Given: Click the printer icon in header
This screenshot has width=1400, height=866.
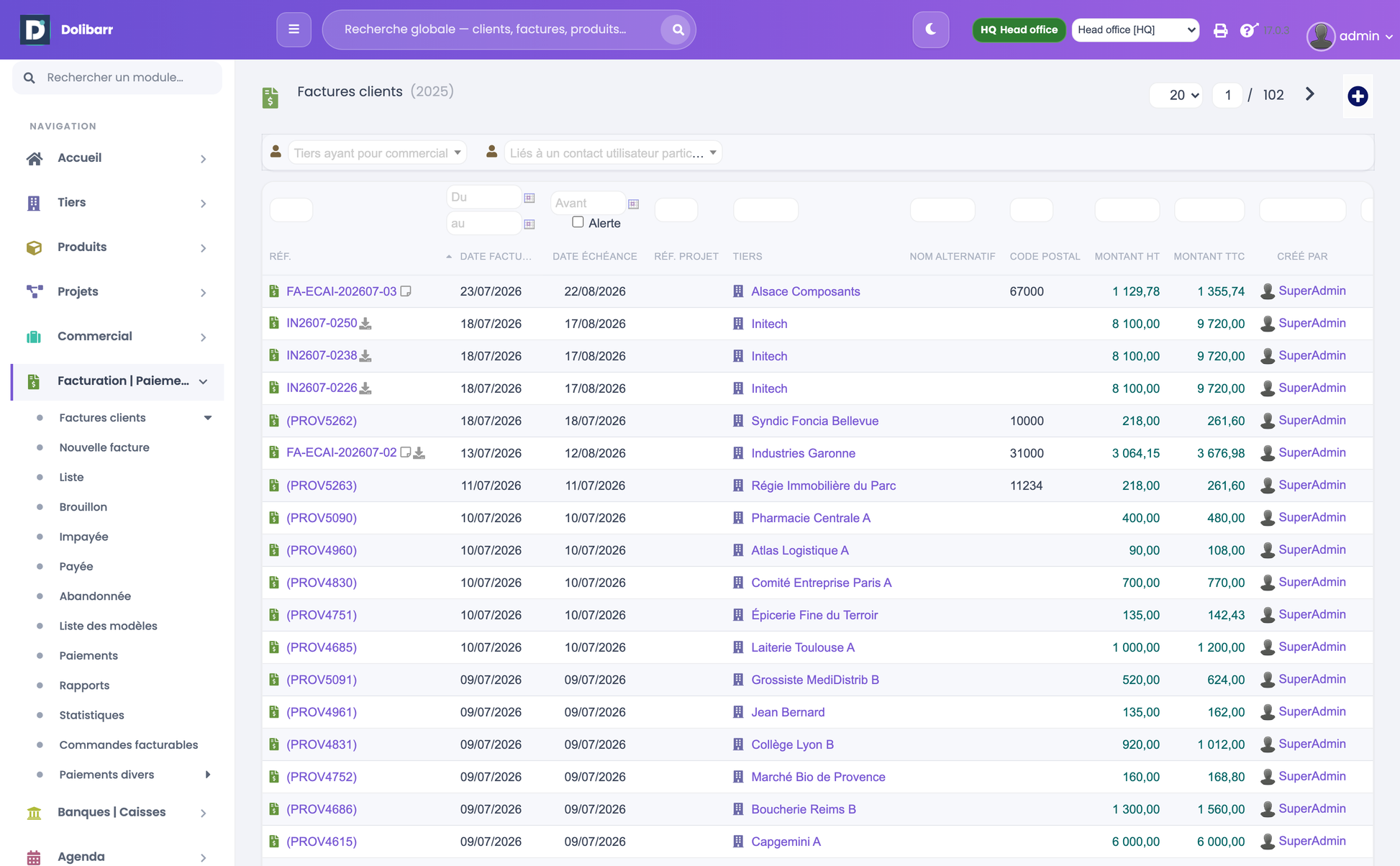Looking at the screenshot, I should (1220, 30).
